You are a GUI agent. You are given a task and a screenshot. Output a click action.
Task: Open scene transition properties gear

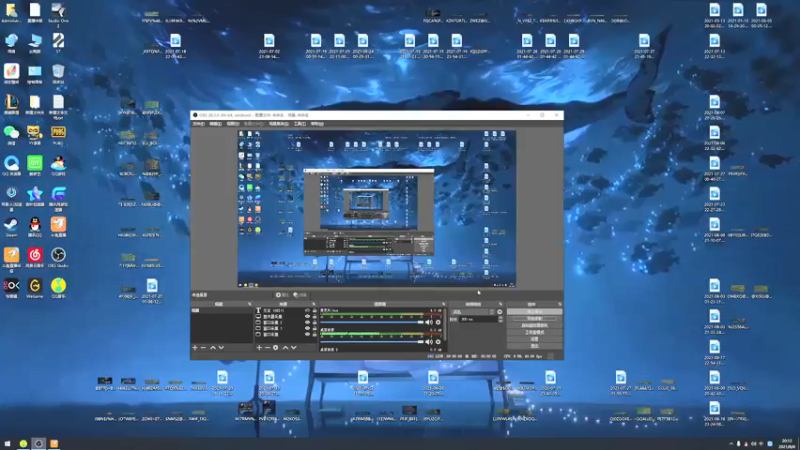(499, 312)
